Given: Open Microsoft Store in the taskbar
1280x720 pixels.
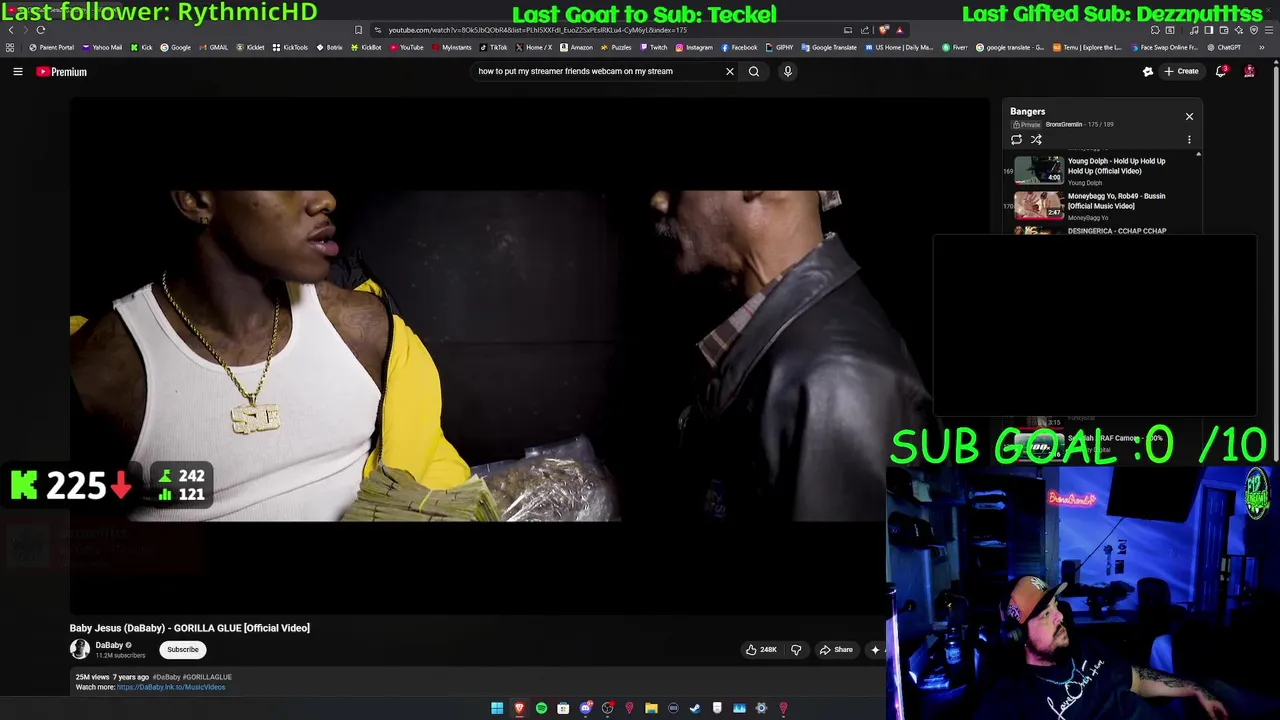Looking at the screenshot, I should coord(563,708).
